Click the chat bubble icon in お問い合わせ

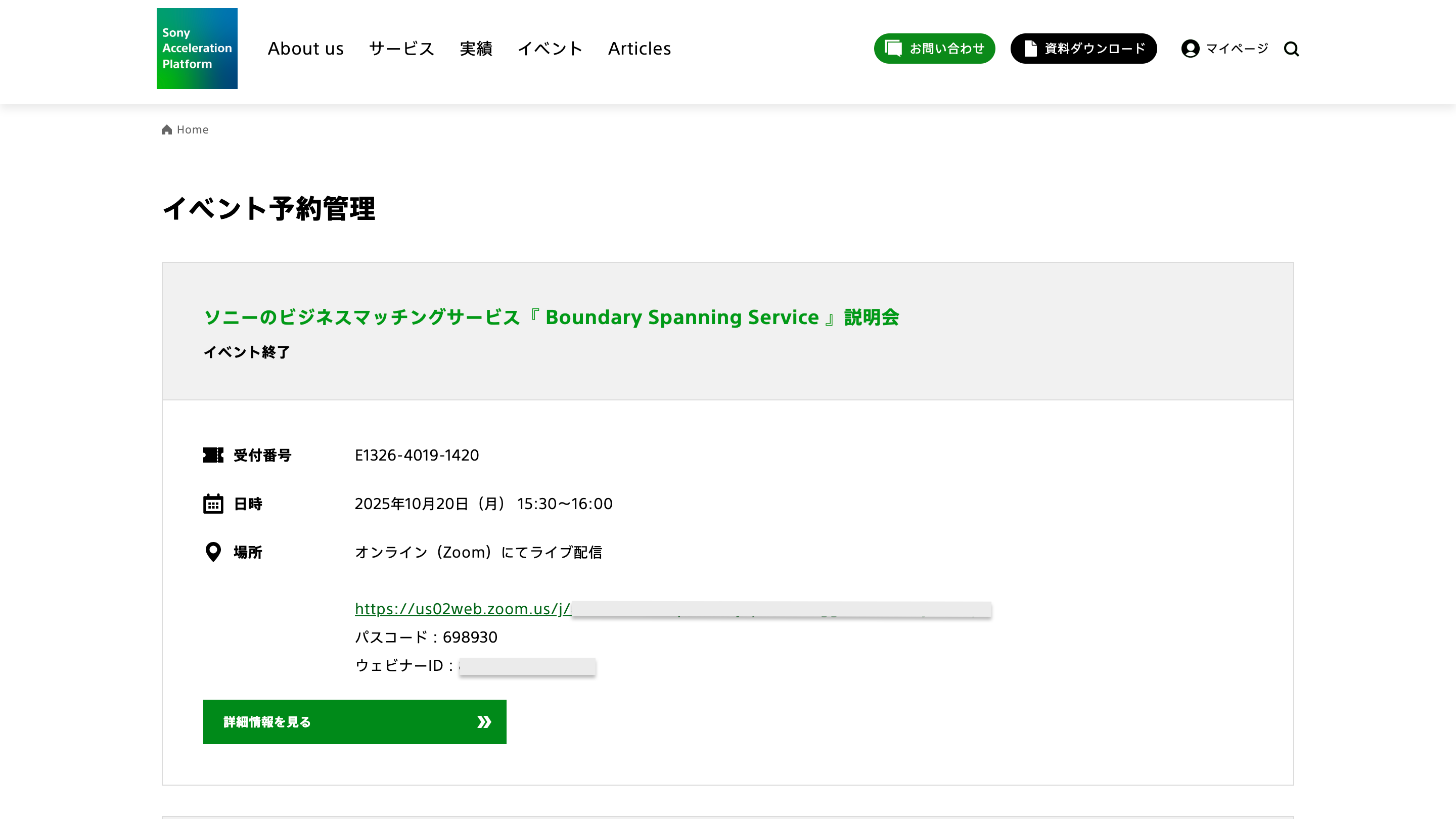(x=893, y=49)
